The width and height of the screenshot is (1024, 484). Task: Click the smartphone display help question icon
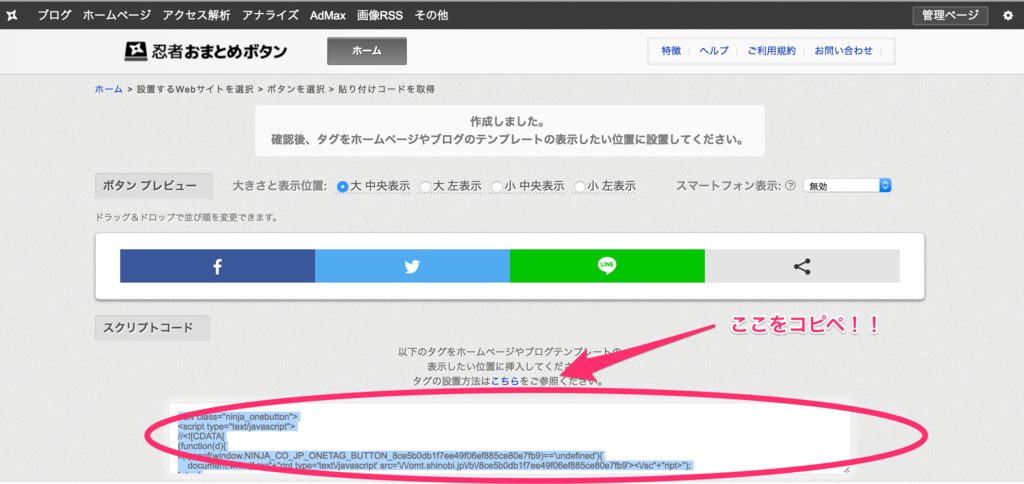[790, 186]
